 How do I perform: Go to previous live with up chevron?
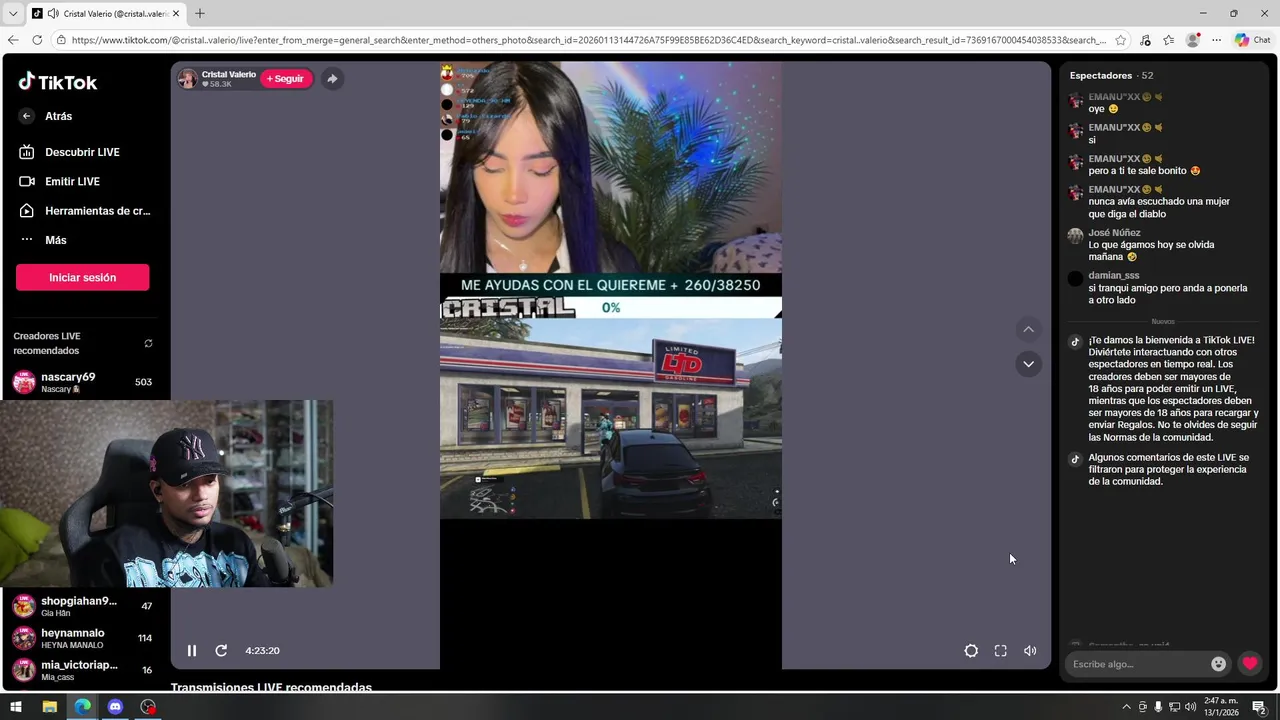(x=1028, y=329)
